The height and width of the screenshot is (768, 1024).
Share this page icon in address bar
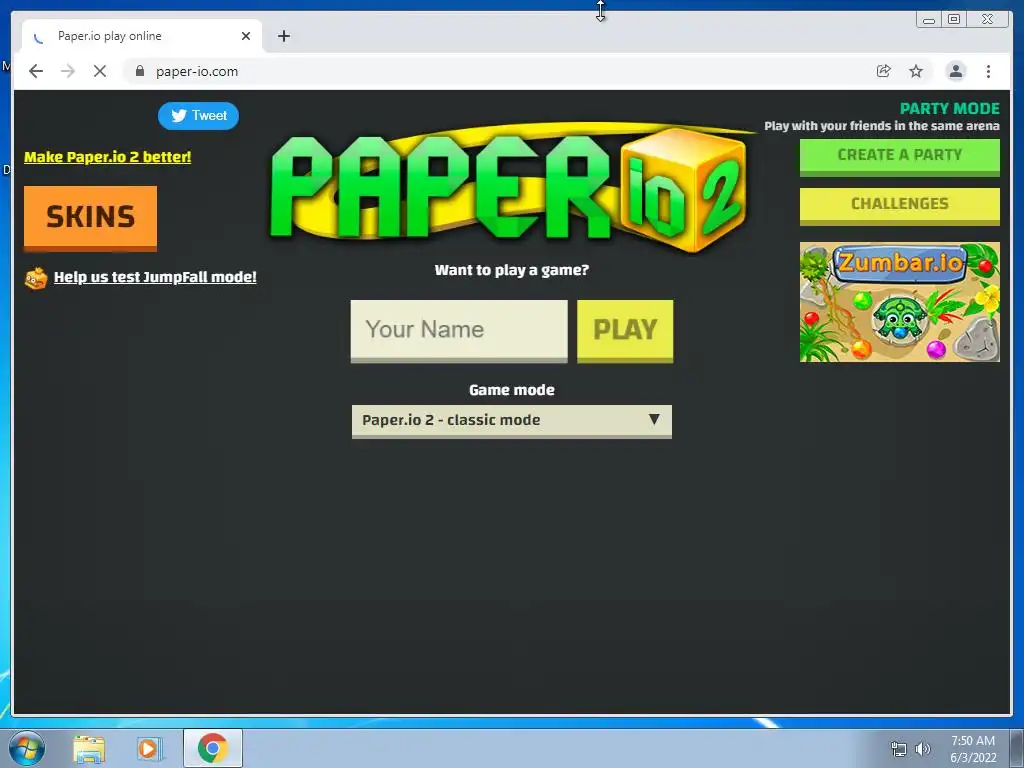(x=884, y=71)
